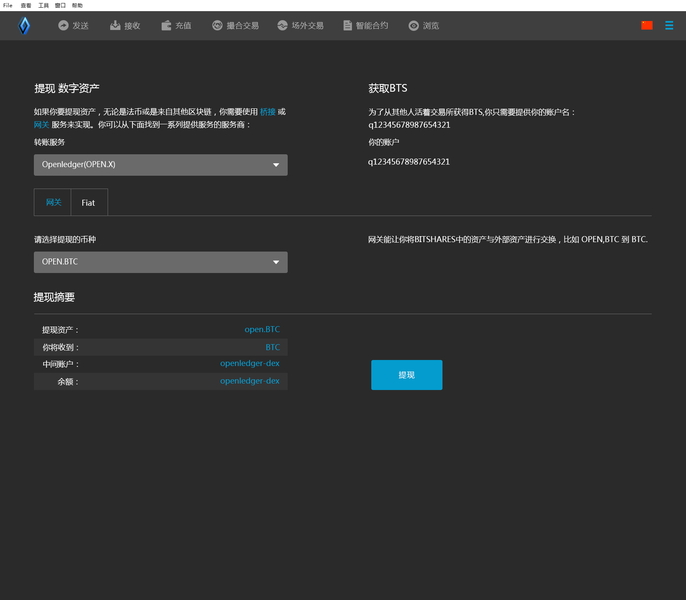Image resolution: width=686 pixels, height=600 pixels.
Task: Click the arrow of transfer service dropdown
Action: [276, 165]
